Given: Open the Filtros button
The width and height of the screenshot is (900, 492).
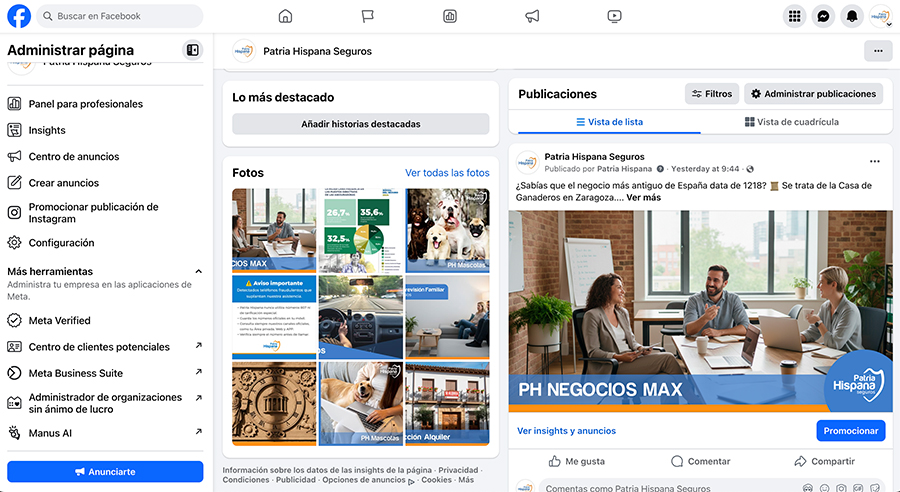Looking at the screenshot, I should tap(712, 94).
